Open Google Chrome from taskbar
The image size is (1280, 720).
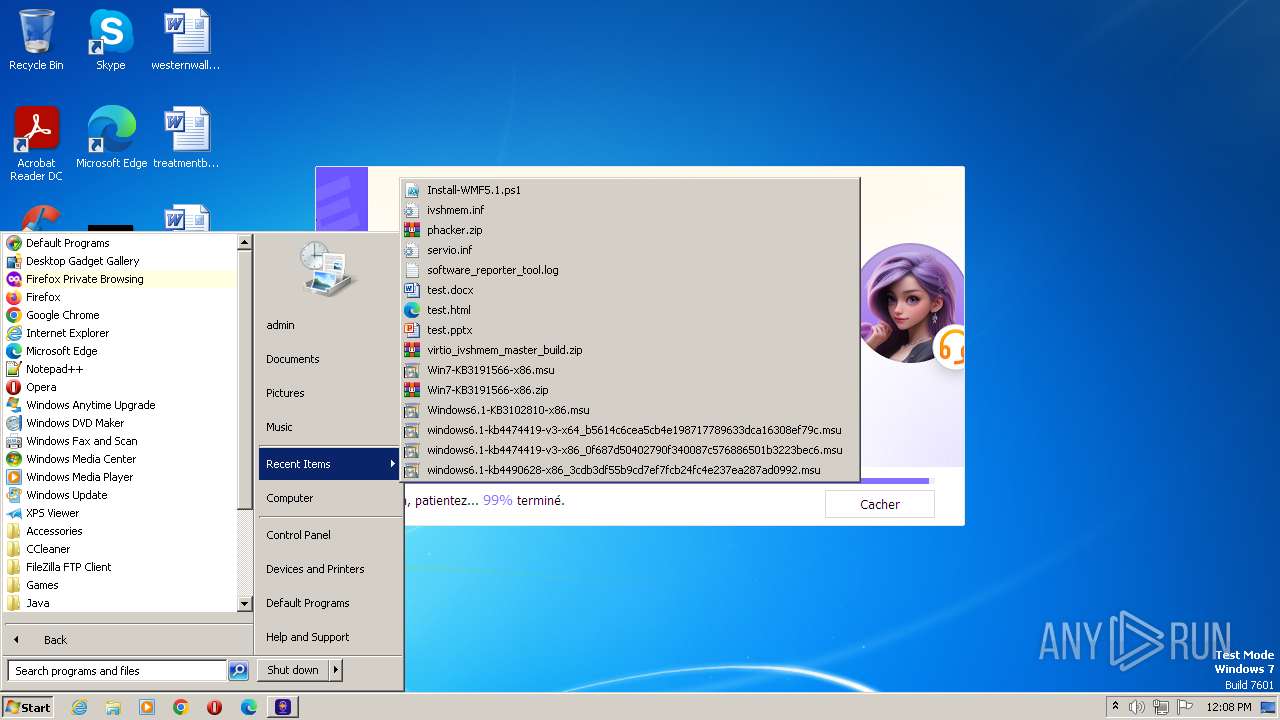(181, 707)
